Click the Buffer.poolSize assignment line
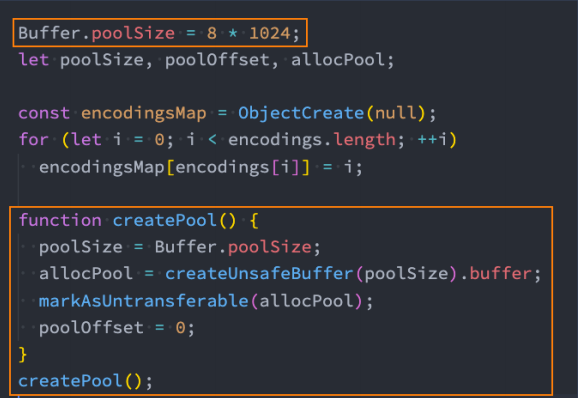 [x=159, y=33]
